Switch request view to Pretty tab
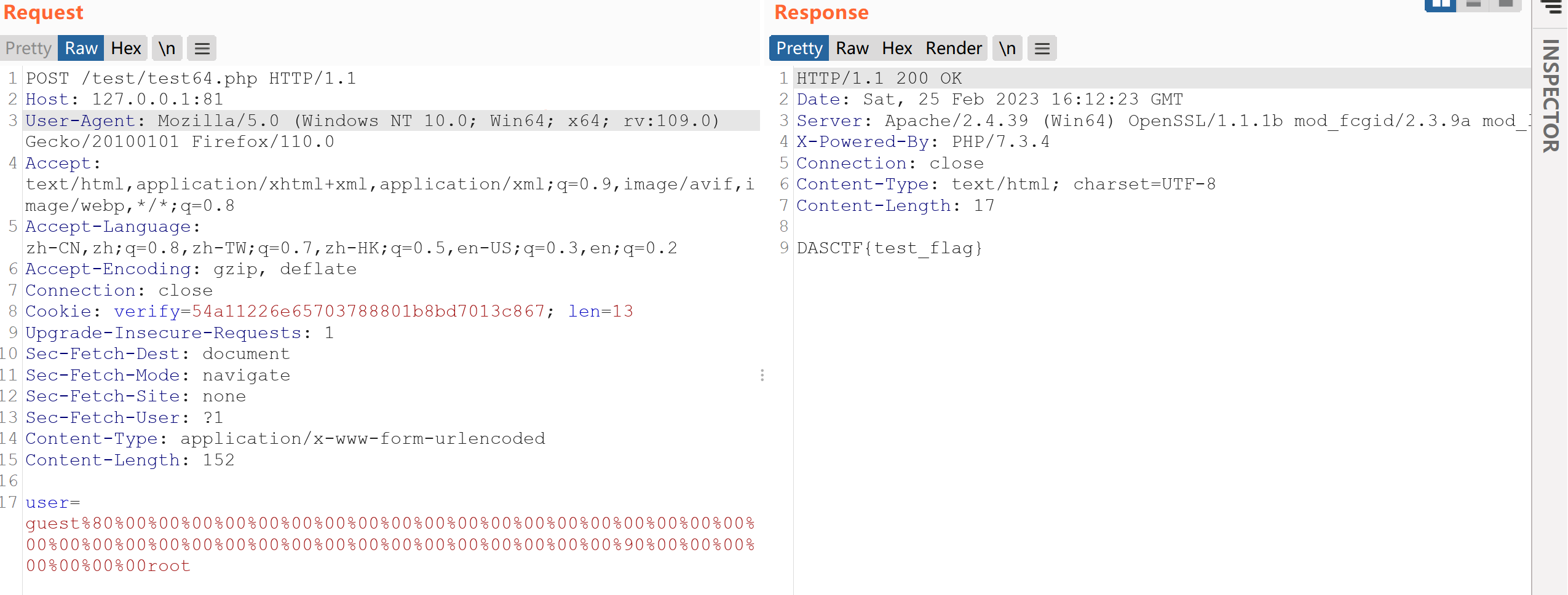This screenshot has height=595, width=1568. coord(28,49)
